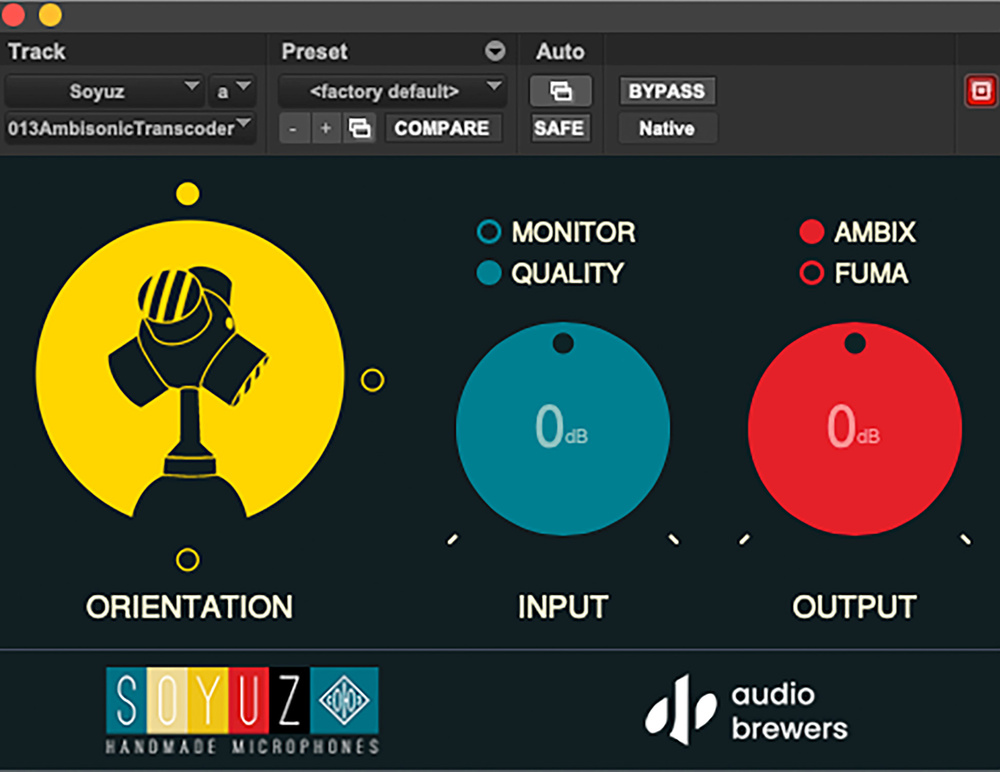
Task: Click the teal INPUT gain knob
Action: pyautogui.click(x=562, y=428)
